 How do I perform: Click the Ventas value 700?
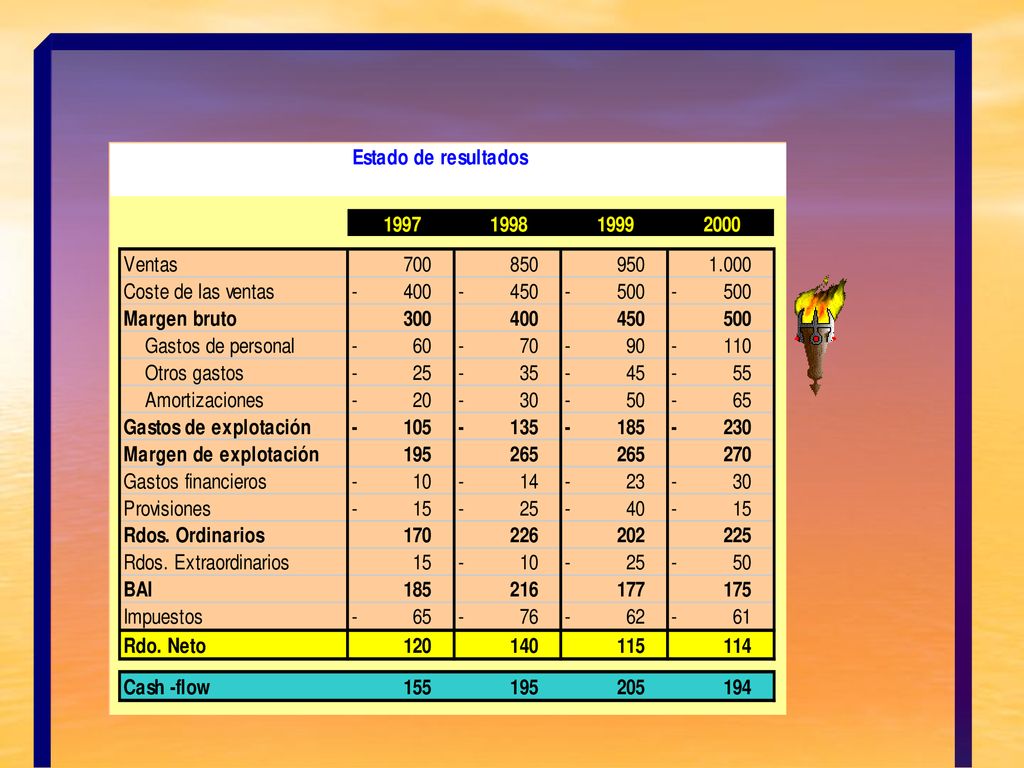tap(417, 264)
